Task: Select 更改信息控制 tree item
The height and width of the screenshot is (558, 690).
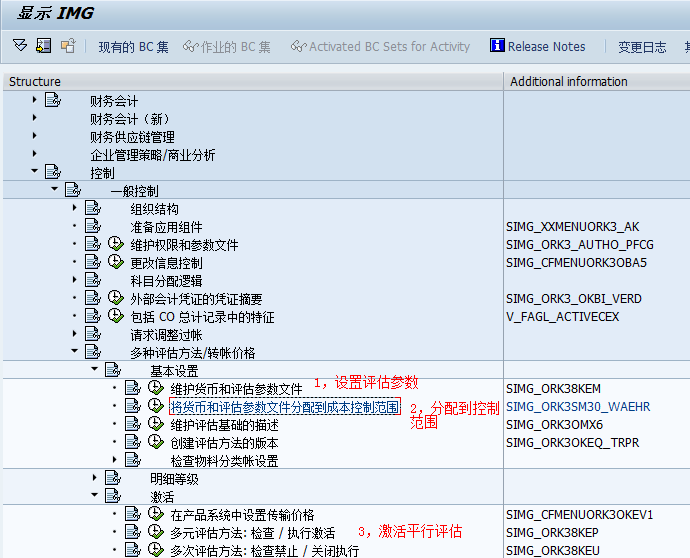Action: (x=166, y=263)
